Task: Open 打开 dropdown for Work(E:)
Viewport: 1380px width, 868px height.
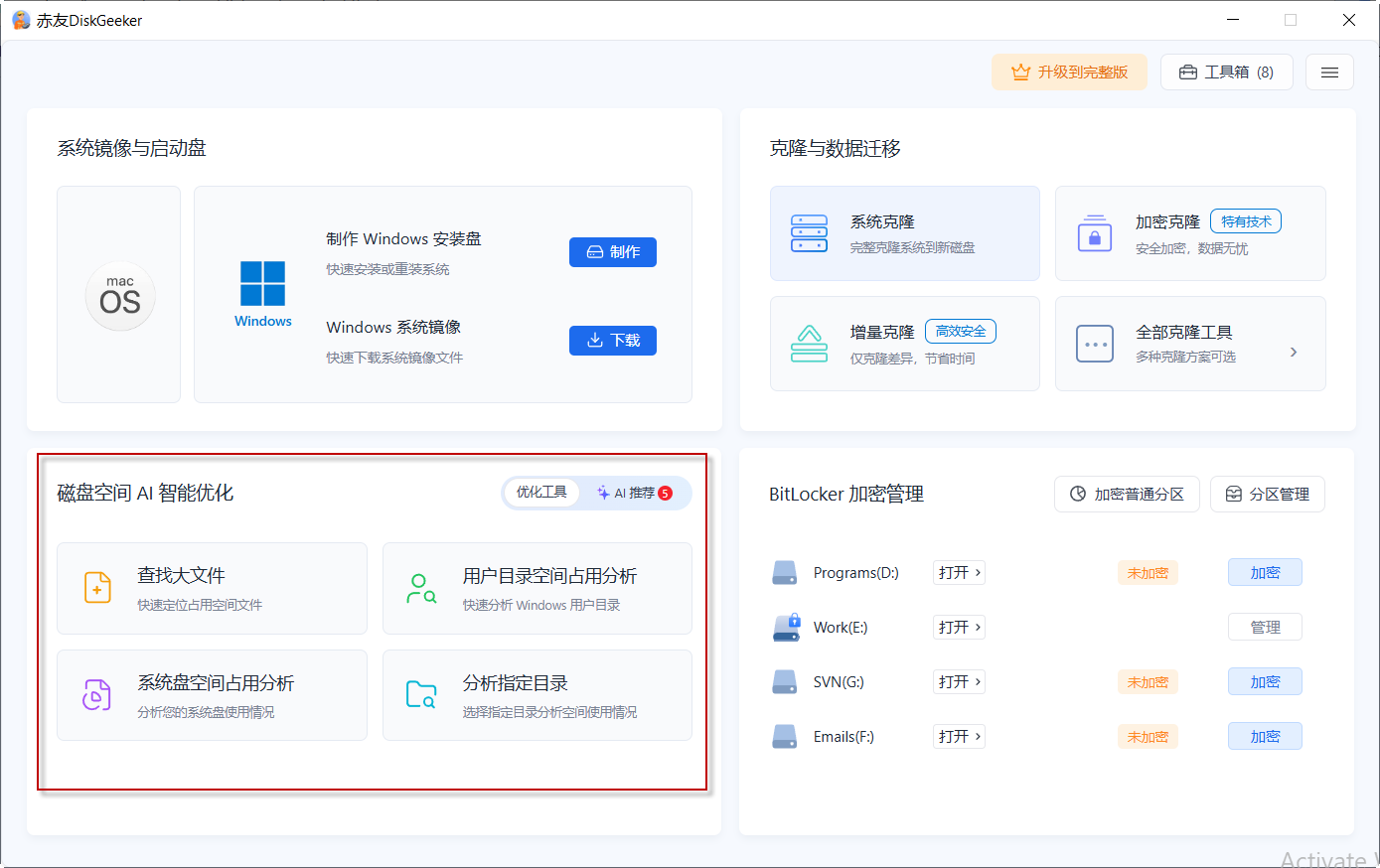Action: (x=959, y=627)
